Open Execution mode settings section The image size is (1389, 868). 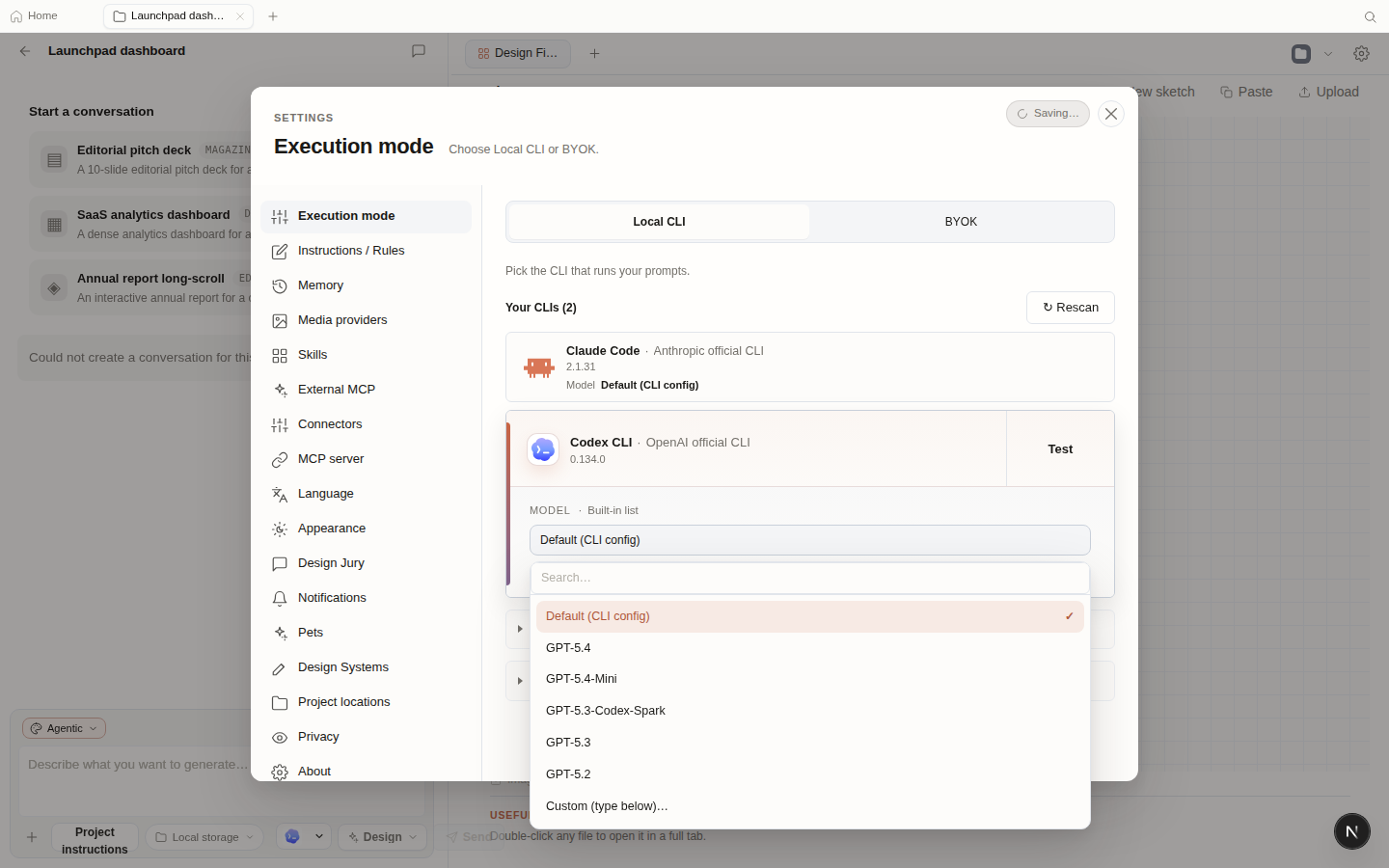(x=366, y=216)
